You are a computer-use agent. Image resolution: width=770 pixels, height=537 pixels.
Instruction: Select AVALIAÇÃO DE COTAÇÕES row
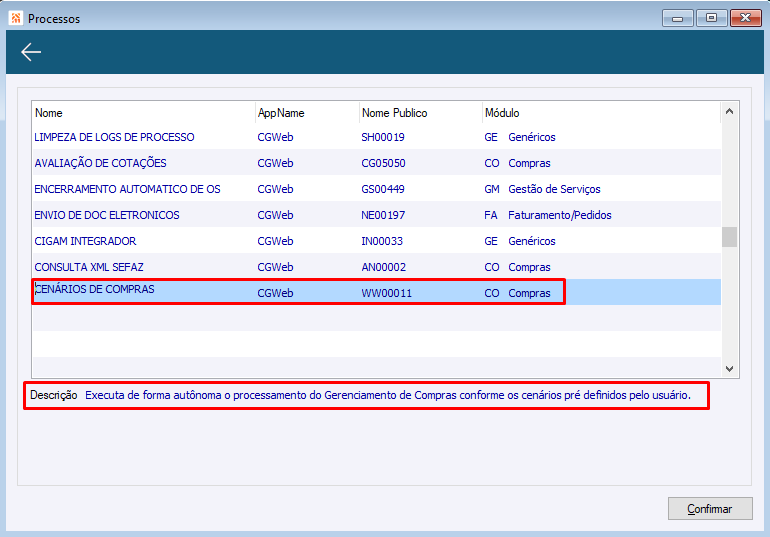377,163
